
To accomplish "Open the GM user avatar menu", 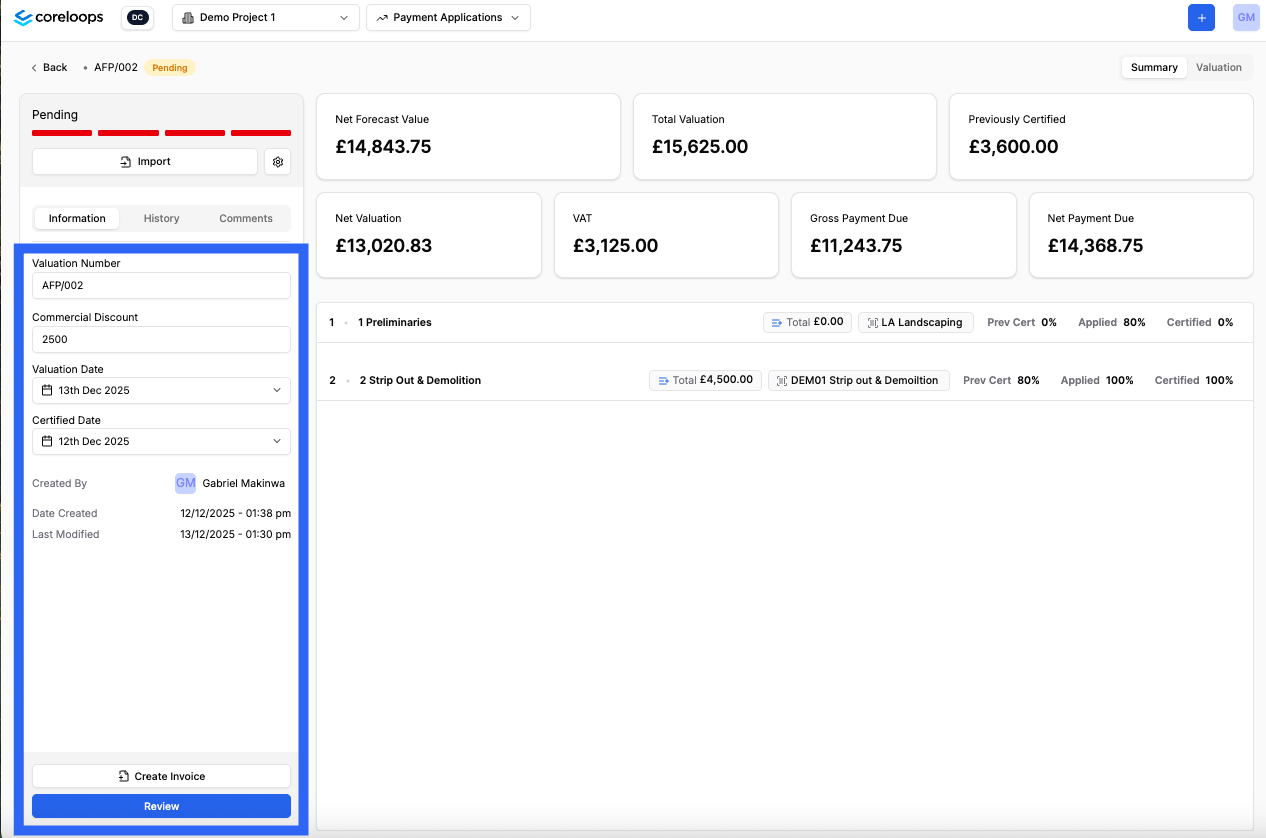I will (x=1246, y=18).
